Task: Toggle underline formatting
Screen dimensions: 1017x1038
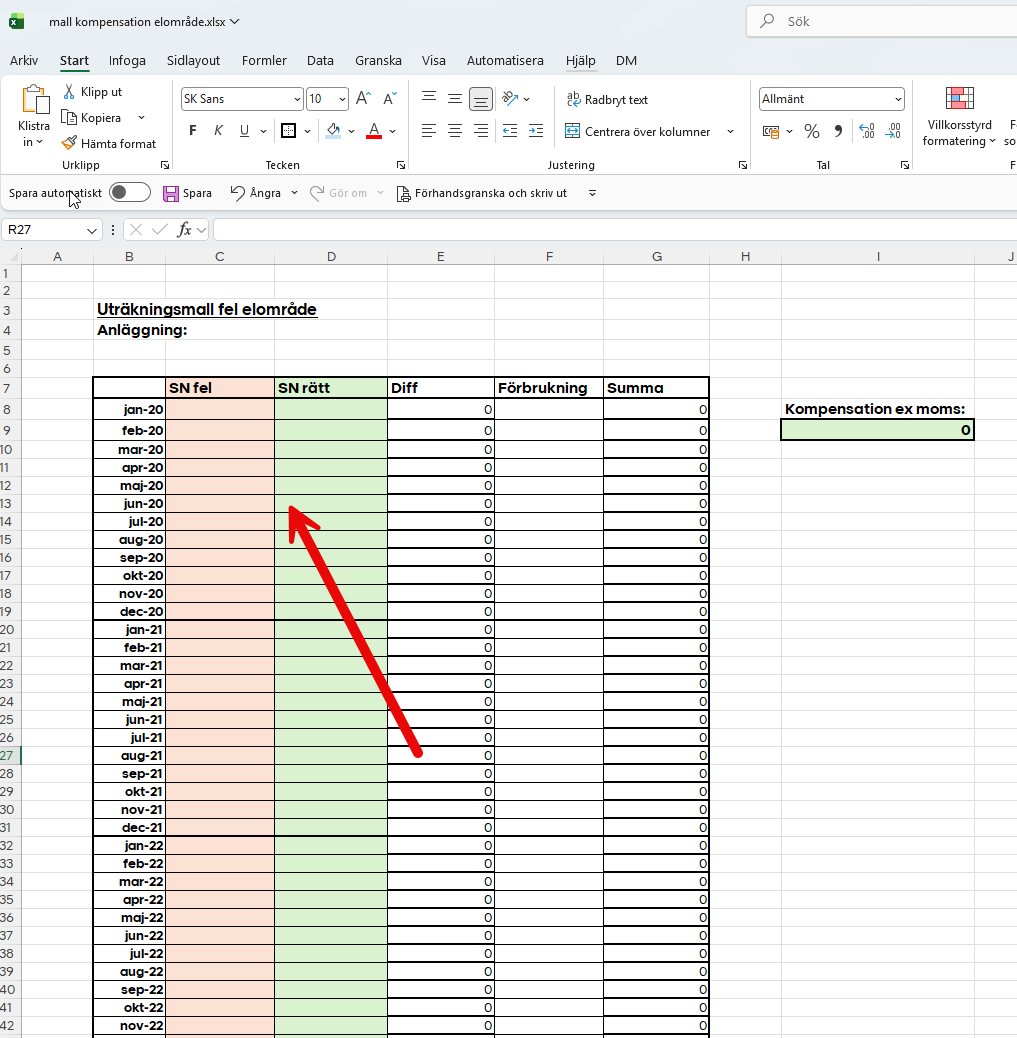Action: pos(244,131)
